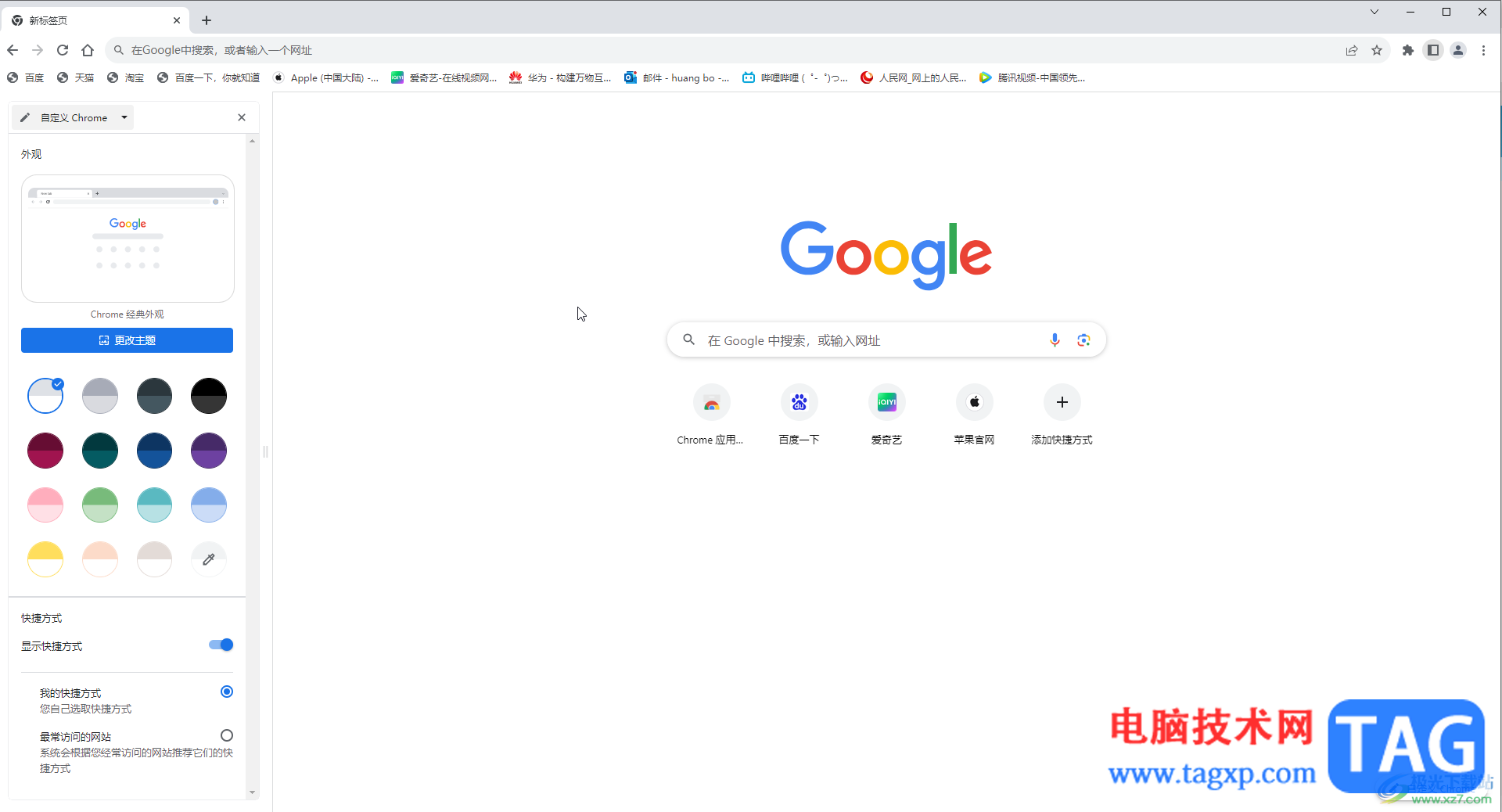Open the 淘宝 bookmark

(x=126, y=77)
